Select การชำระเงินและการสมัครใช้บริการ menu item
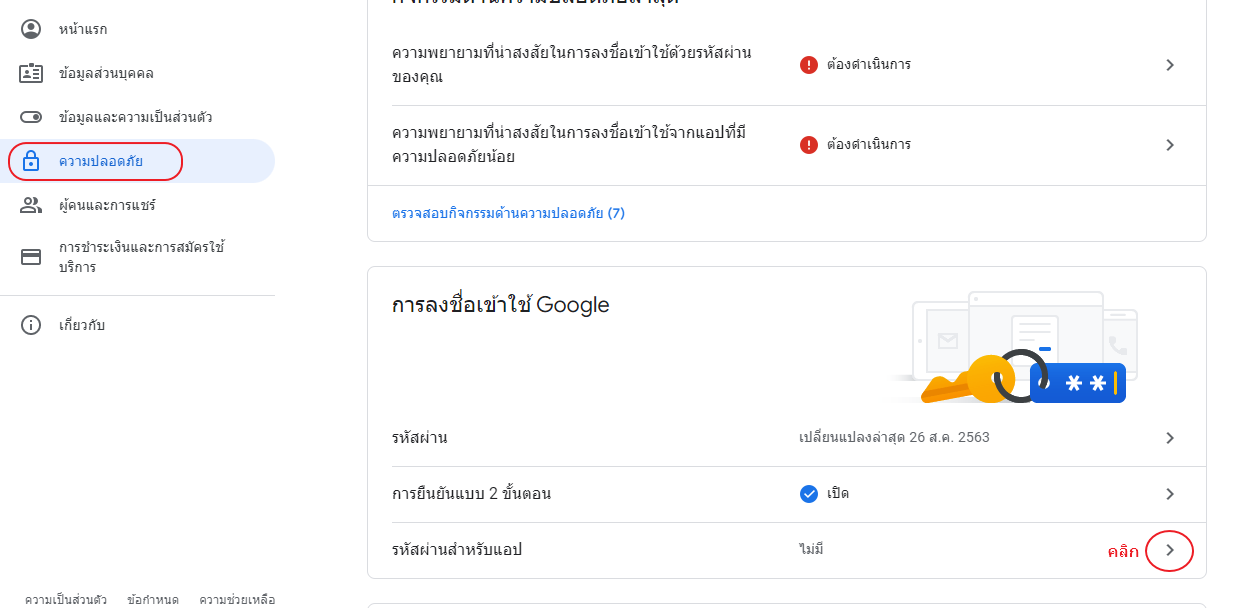 coord(140,257)
